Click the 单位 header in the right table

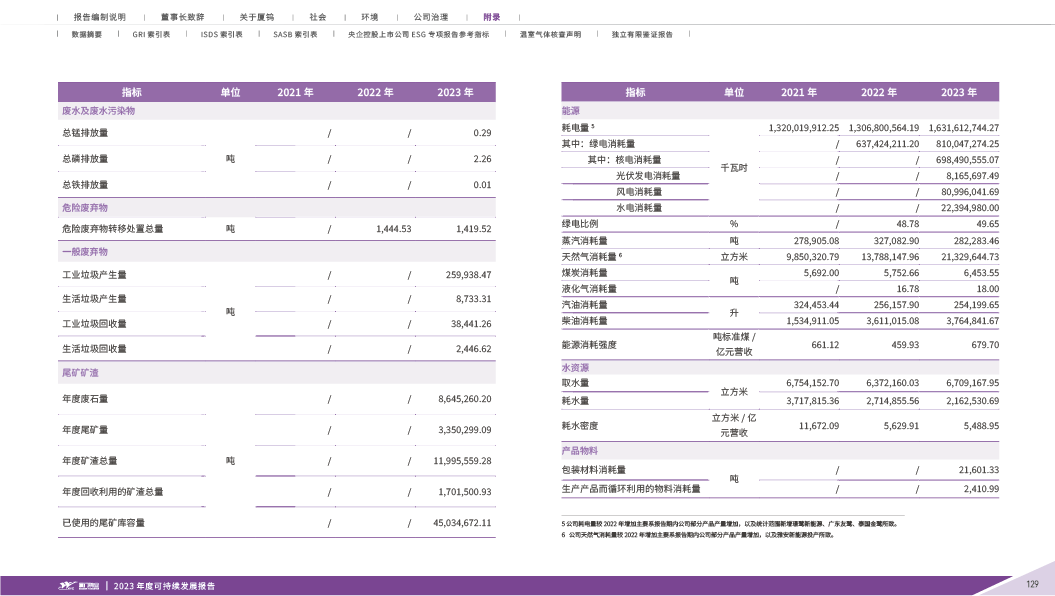coord(733,92)
